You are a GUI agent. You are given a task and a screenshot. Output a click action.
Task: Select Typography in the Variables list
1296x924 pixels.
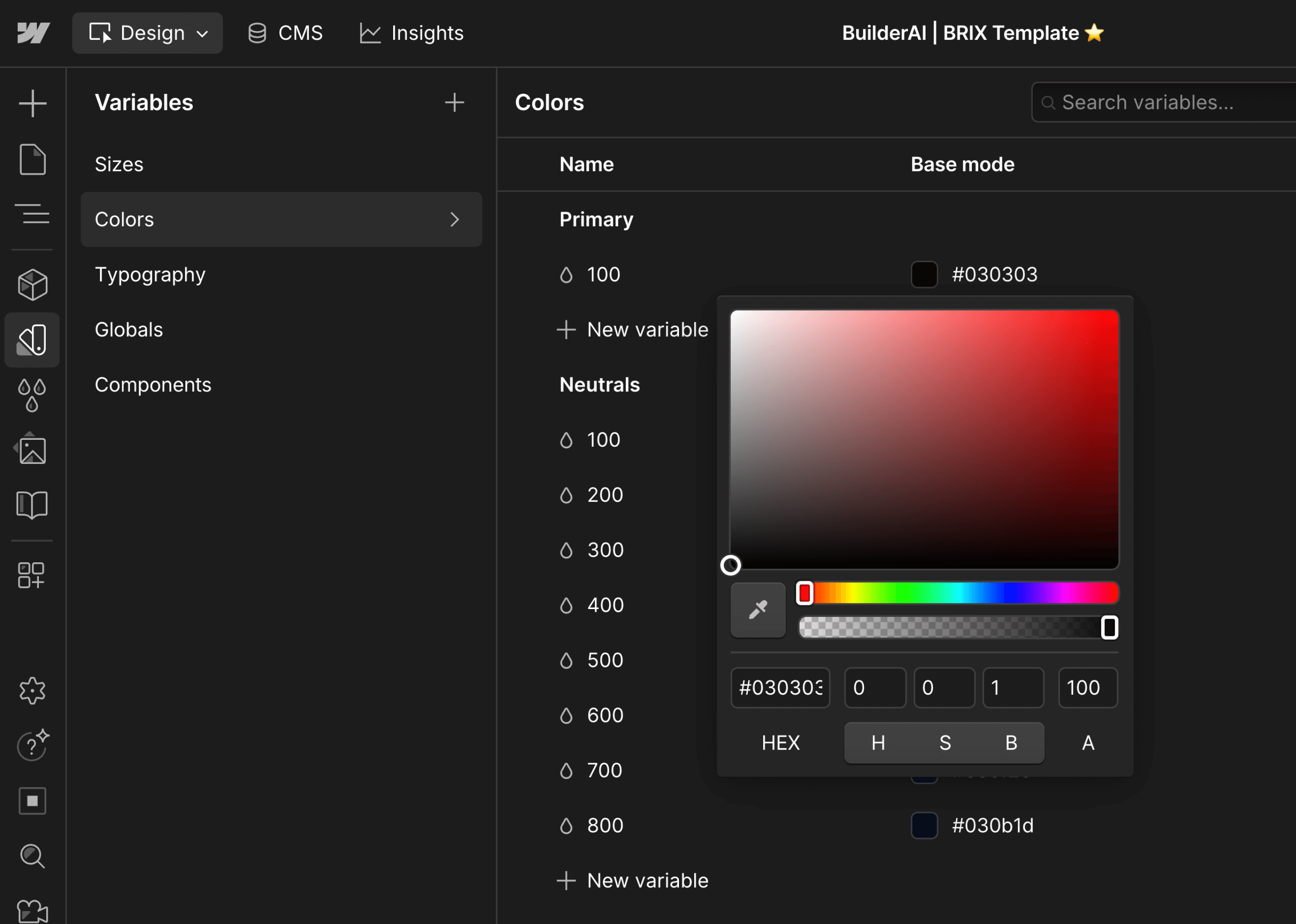click(150, 274)
